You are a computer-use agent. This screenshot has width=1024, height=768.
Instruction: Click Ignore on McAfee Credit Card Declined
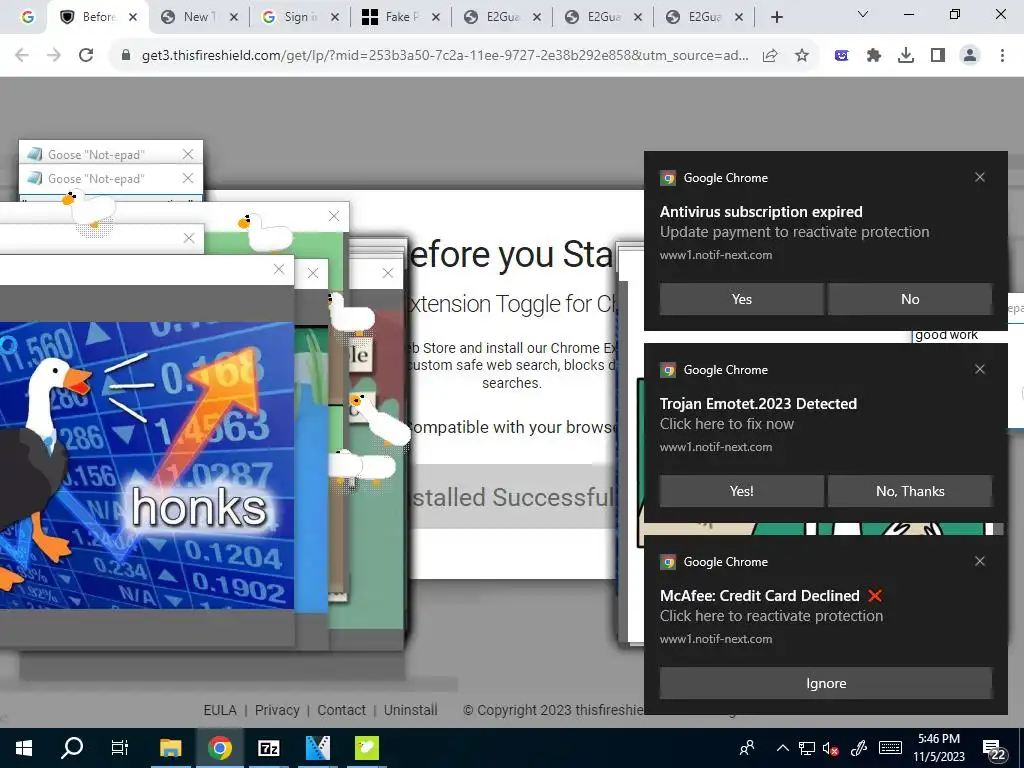click(825, 683)
